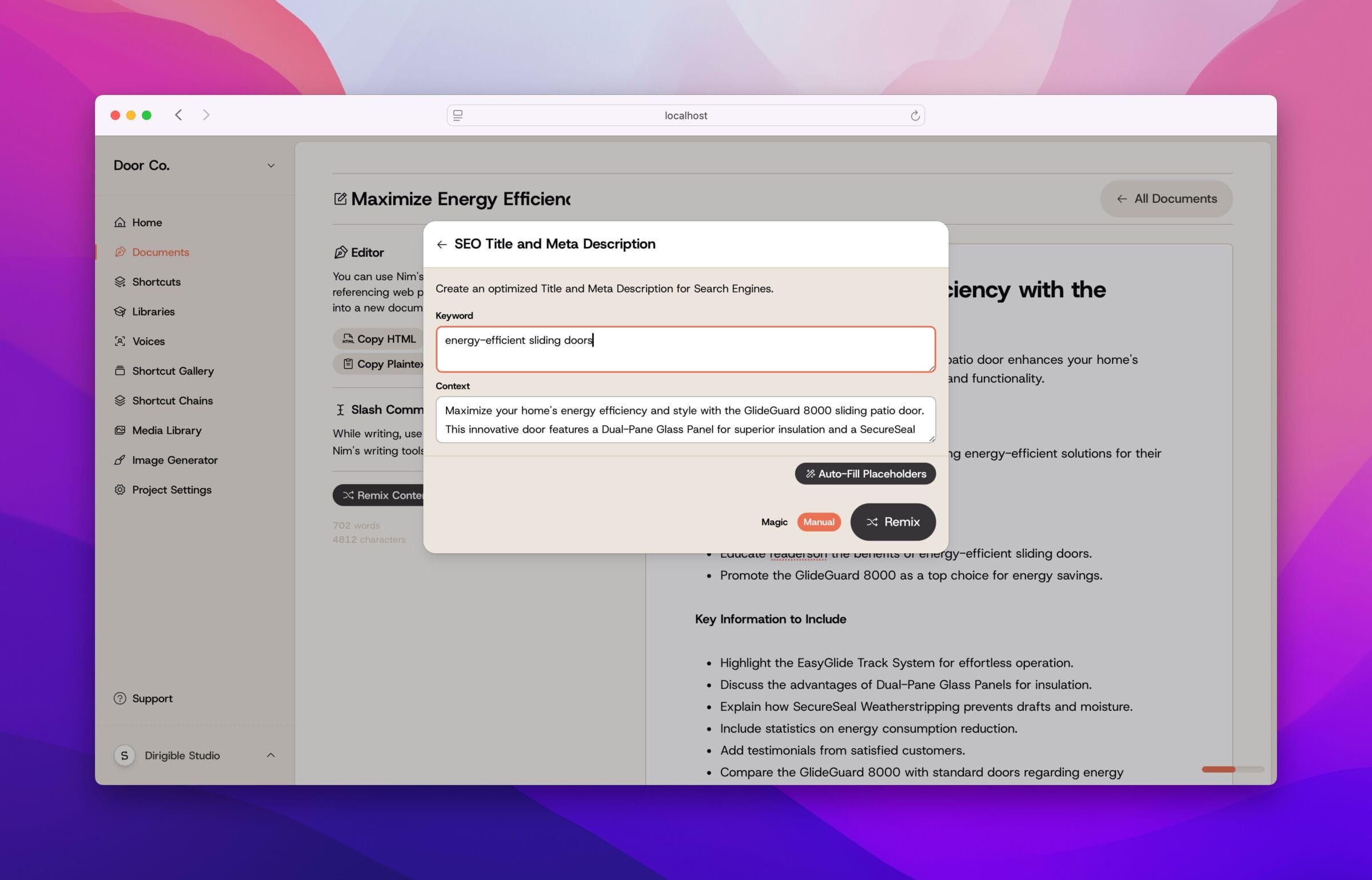Expand the back arrow in SEO modal
The image size is (1372, 880).
coord(441,244)
